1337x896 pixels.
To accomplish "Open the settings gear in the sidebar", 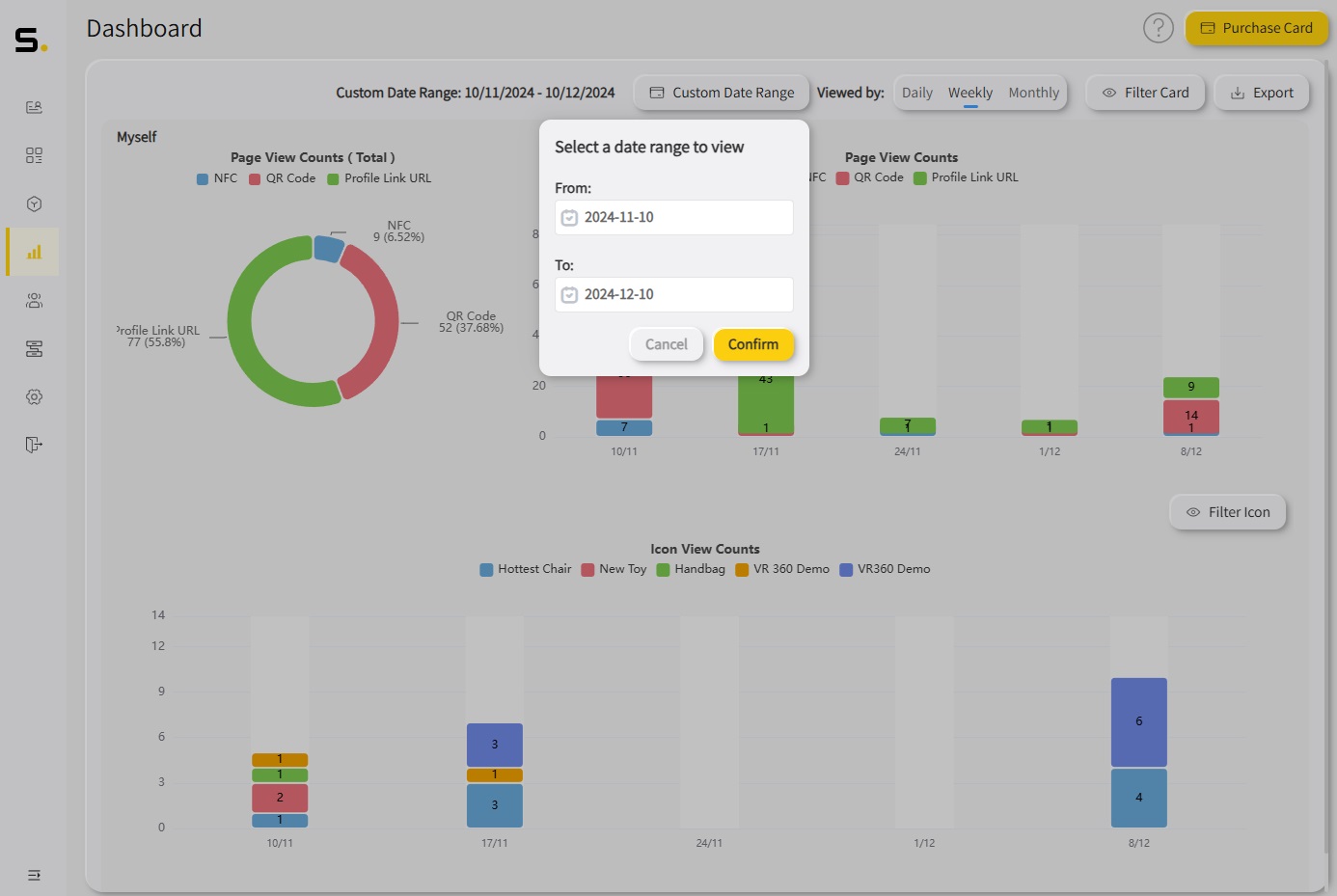I will (x=34, y=396).
